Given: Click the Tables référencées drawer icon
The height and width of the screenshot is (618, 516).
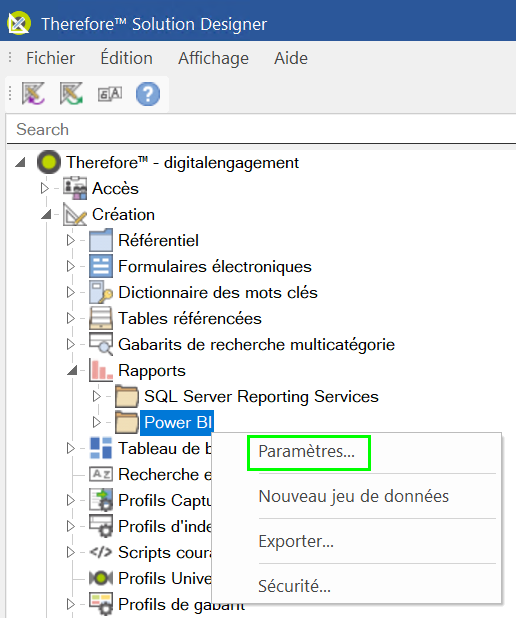Looking at the screenshot, I should (101, 318).
